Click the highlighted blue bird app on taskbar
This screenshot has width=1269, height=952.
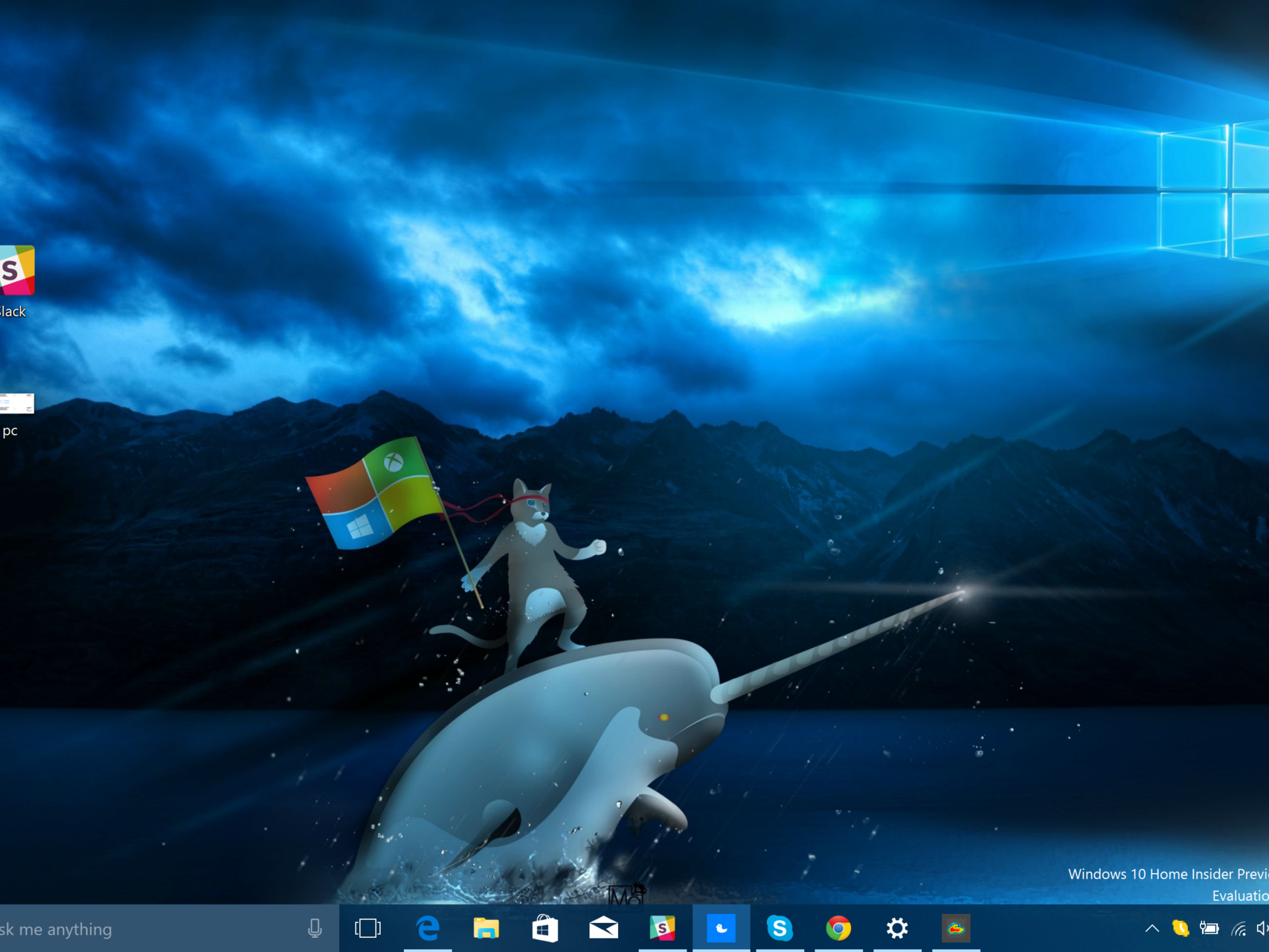[x=721, y=928]
